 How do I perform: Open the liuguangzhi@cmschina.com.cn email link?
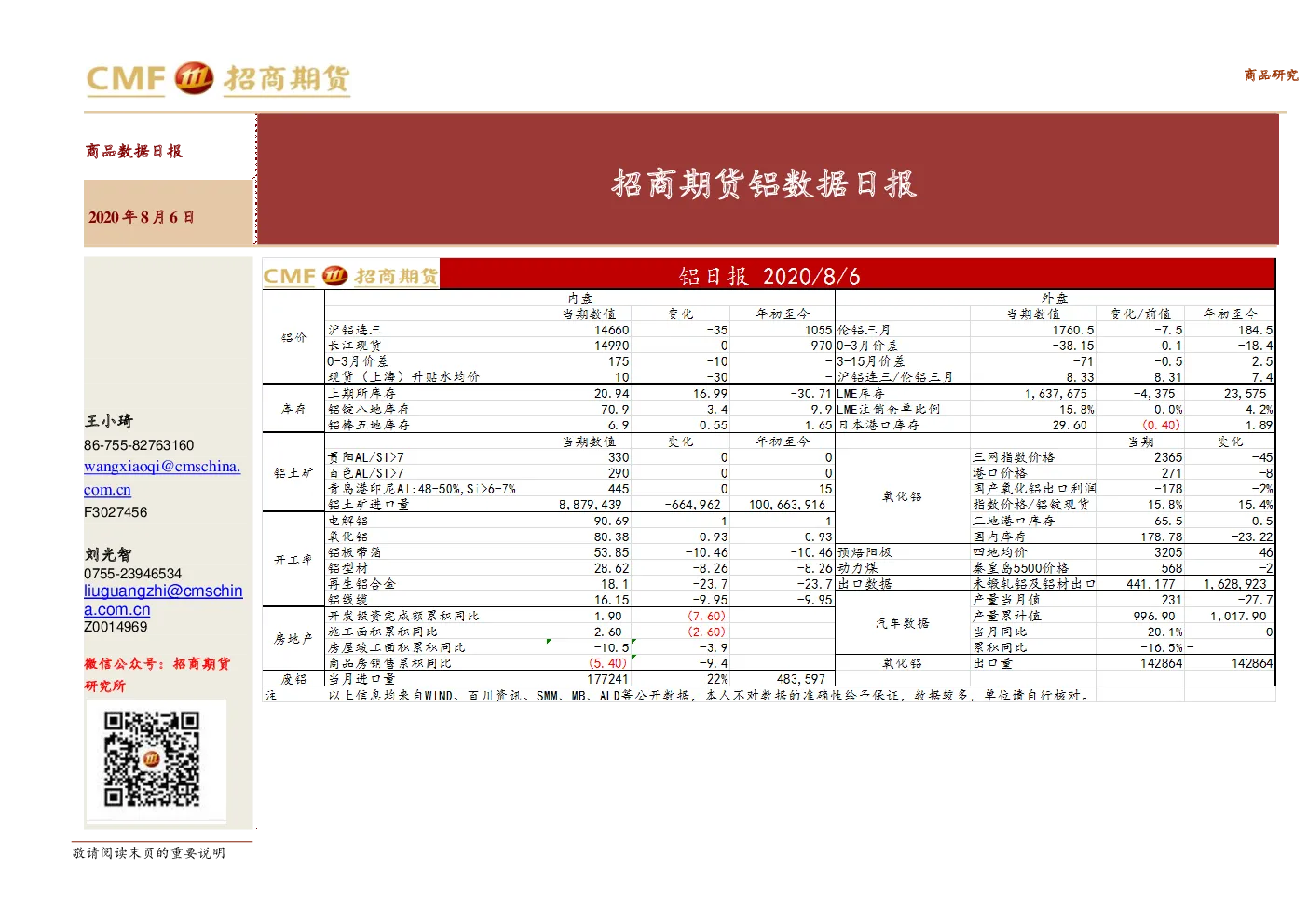[x=163, y=600]
